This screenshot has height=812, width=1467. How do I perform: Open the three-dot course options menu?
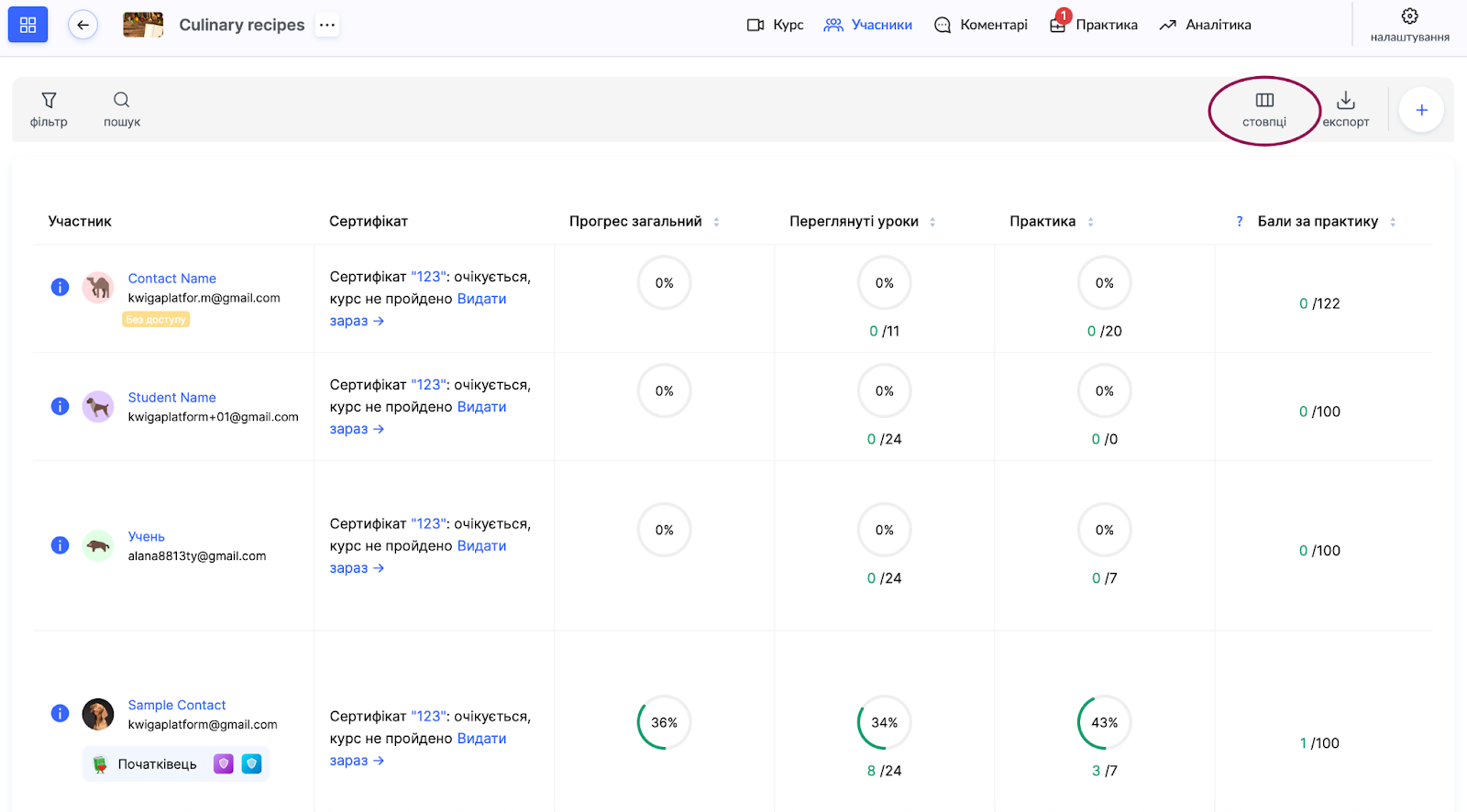[327, 25]
